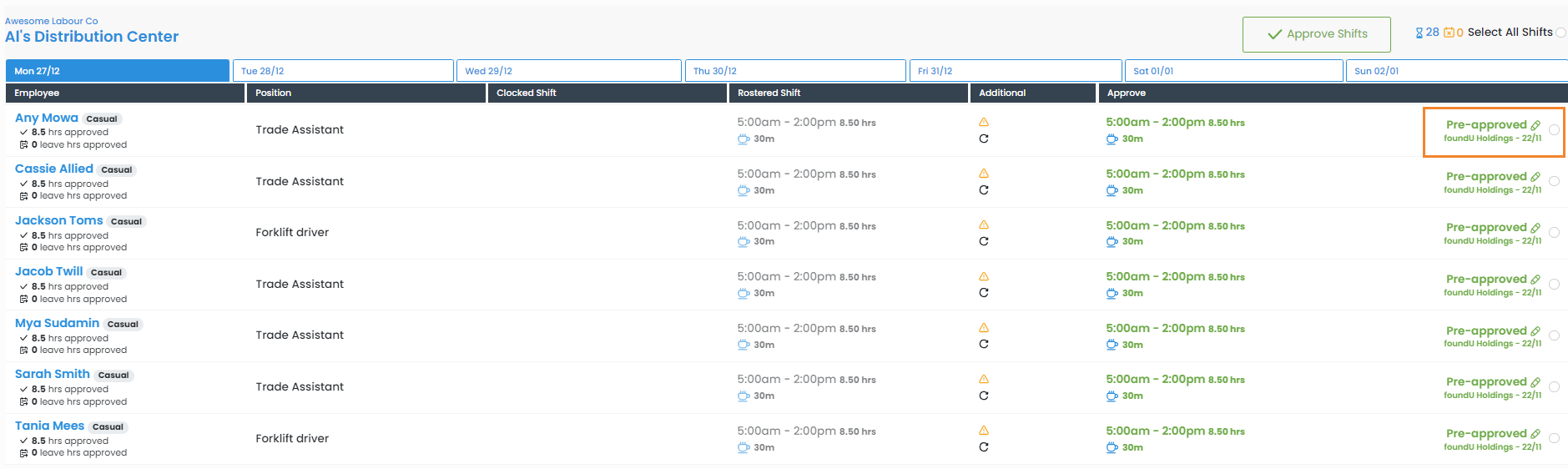
Task: Click the Employee column header
Action: pyautogui.click(x=38, y=93)
